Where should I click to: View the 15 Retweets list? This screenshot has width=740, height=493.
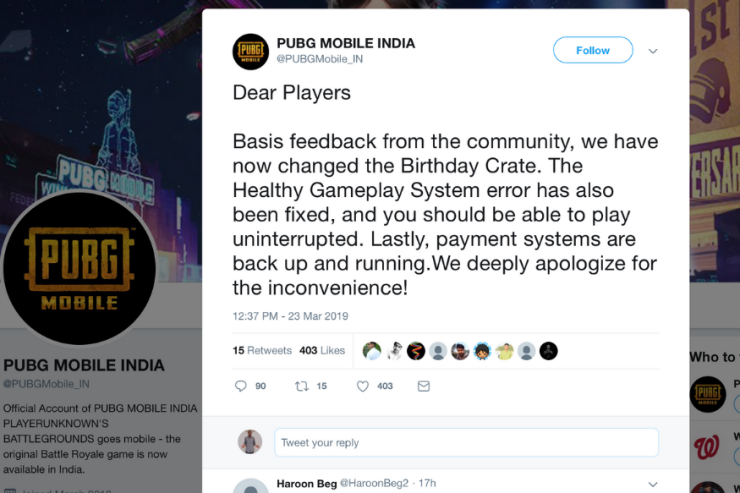coord(262,351)
